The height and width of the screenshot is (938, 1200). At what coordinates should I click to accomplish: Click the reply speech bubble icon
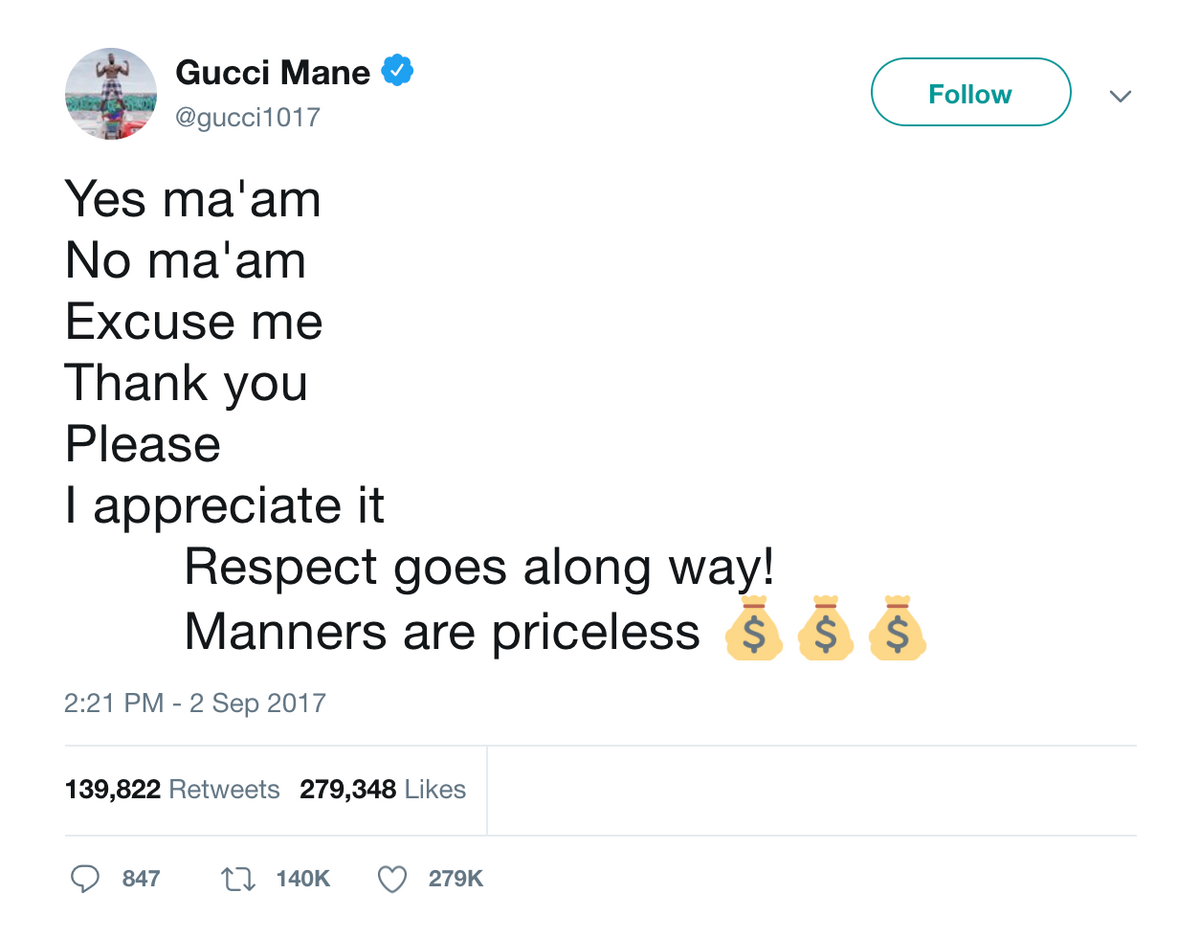pyautogui.click(x=85, y=879)
